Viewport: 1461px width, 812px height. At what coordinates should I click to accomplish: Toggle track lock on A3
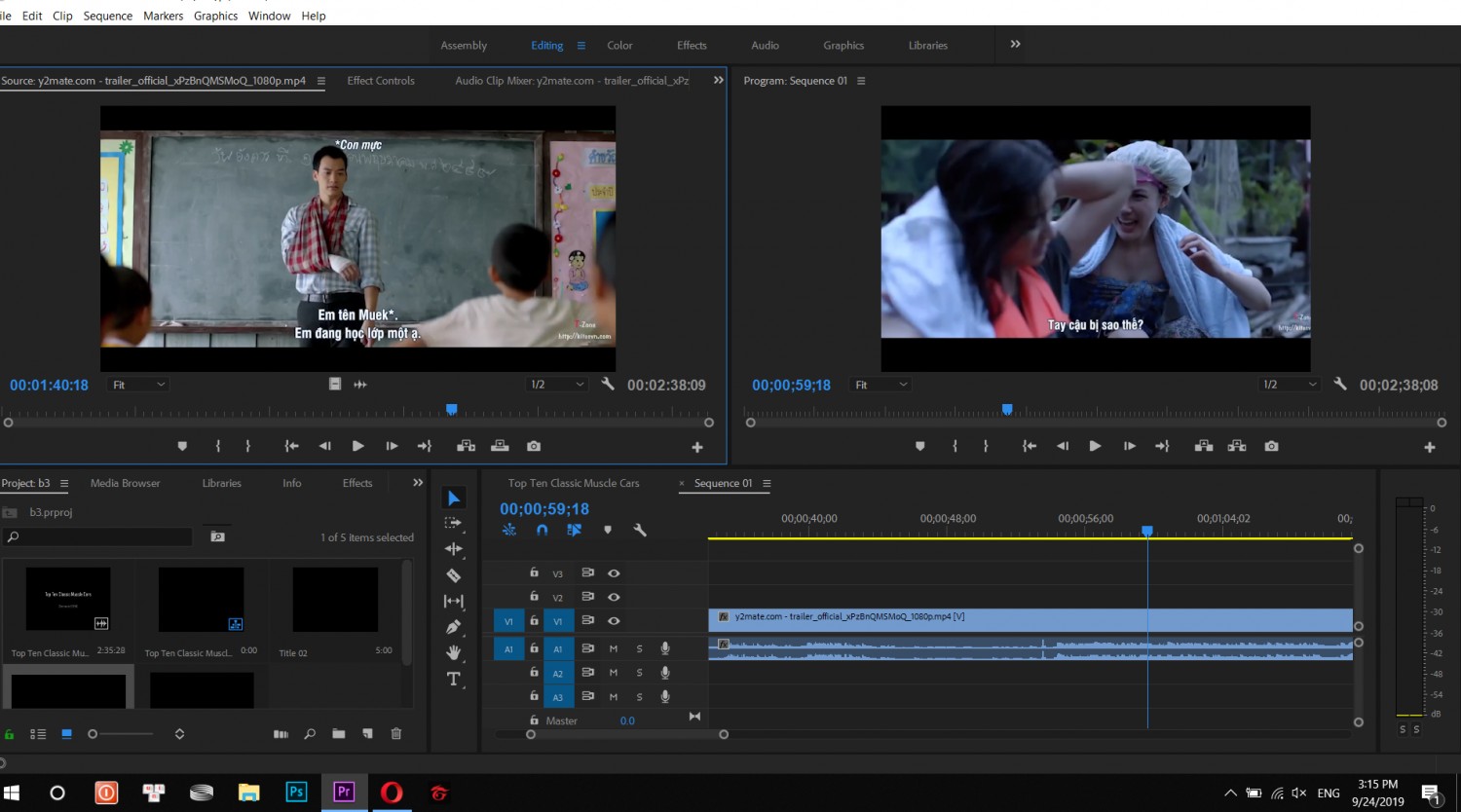click(x=534, y=696)
